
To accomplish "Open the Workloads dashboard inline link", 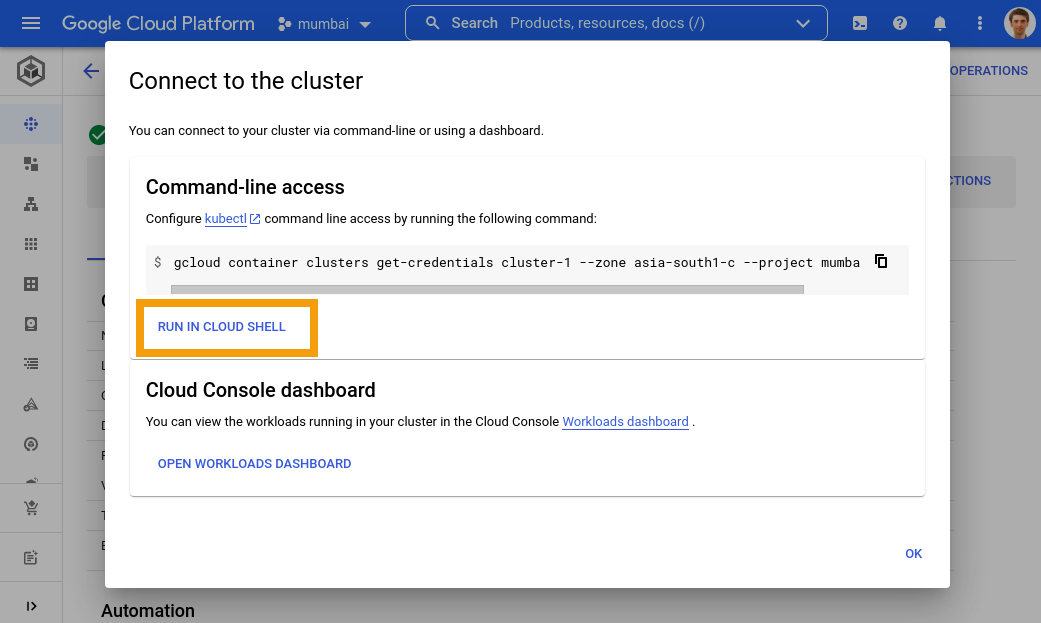I will pyautogui.click(x=625, y=422).
